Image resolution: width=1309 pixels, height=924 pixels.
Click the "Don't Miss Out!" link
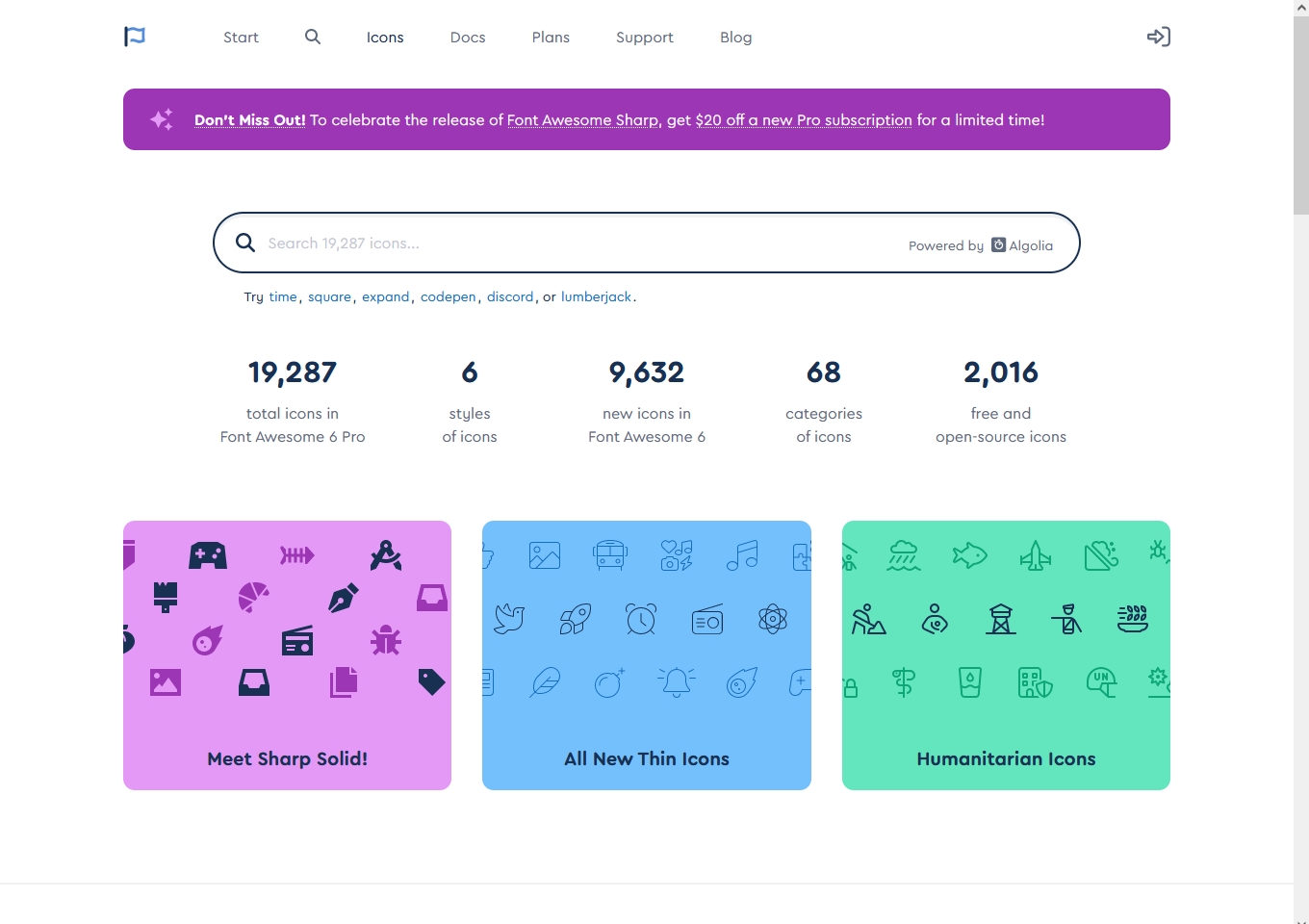249,120
